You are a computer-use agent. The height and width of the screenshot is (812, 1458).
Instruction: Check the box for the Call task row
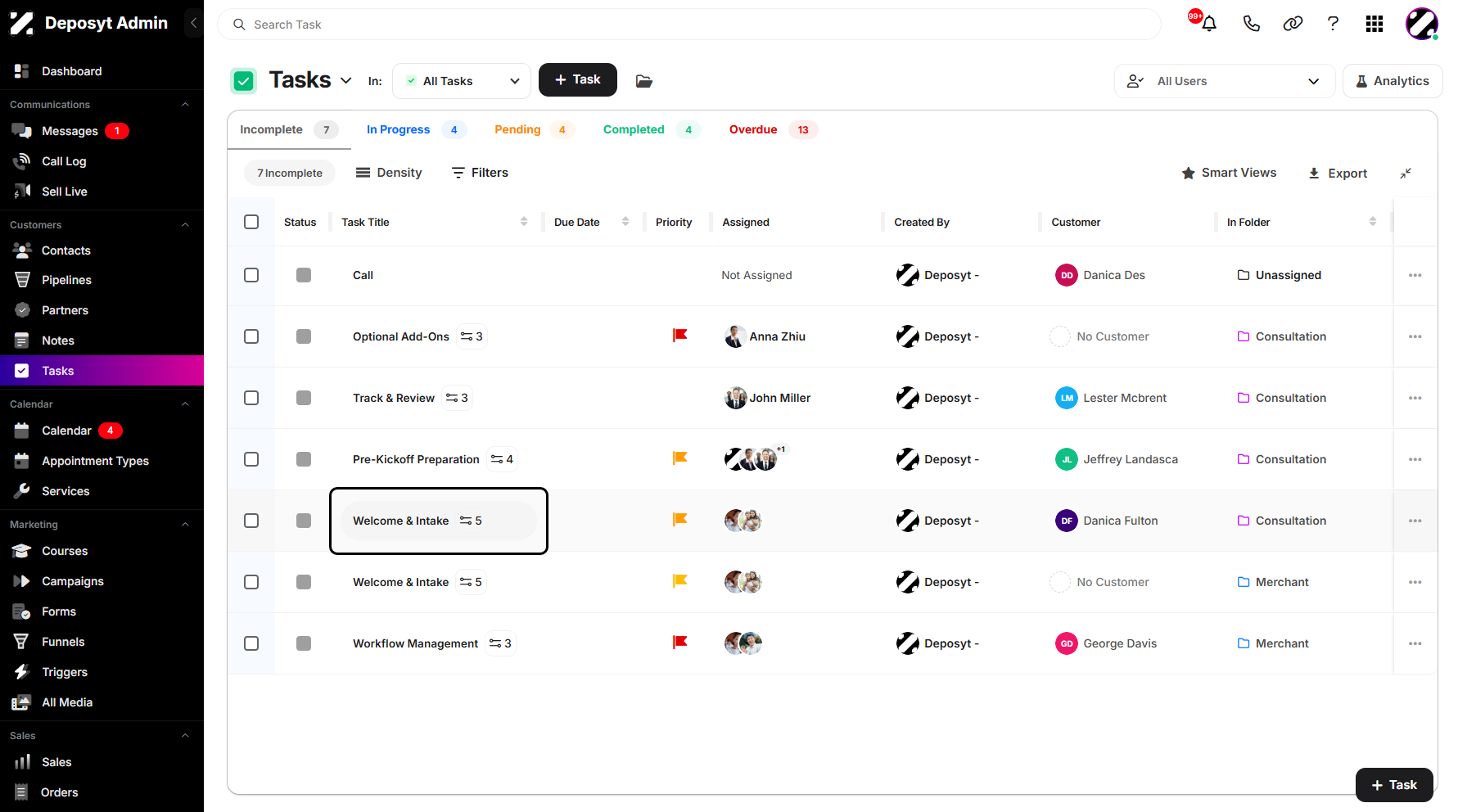251,275
